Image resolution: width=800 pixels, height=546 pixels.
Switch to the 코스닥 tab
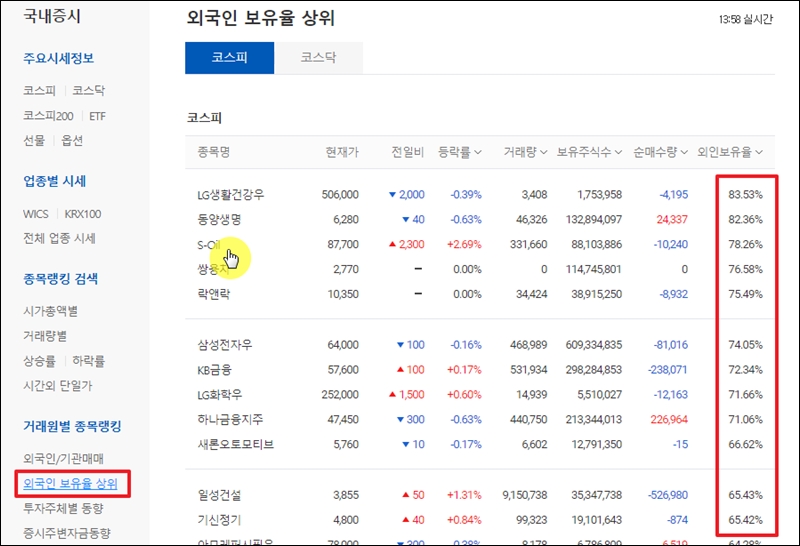pyautogui.click(x=318, y=58)
